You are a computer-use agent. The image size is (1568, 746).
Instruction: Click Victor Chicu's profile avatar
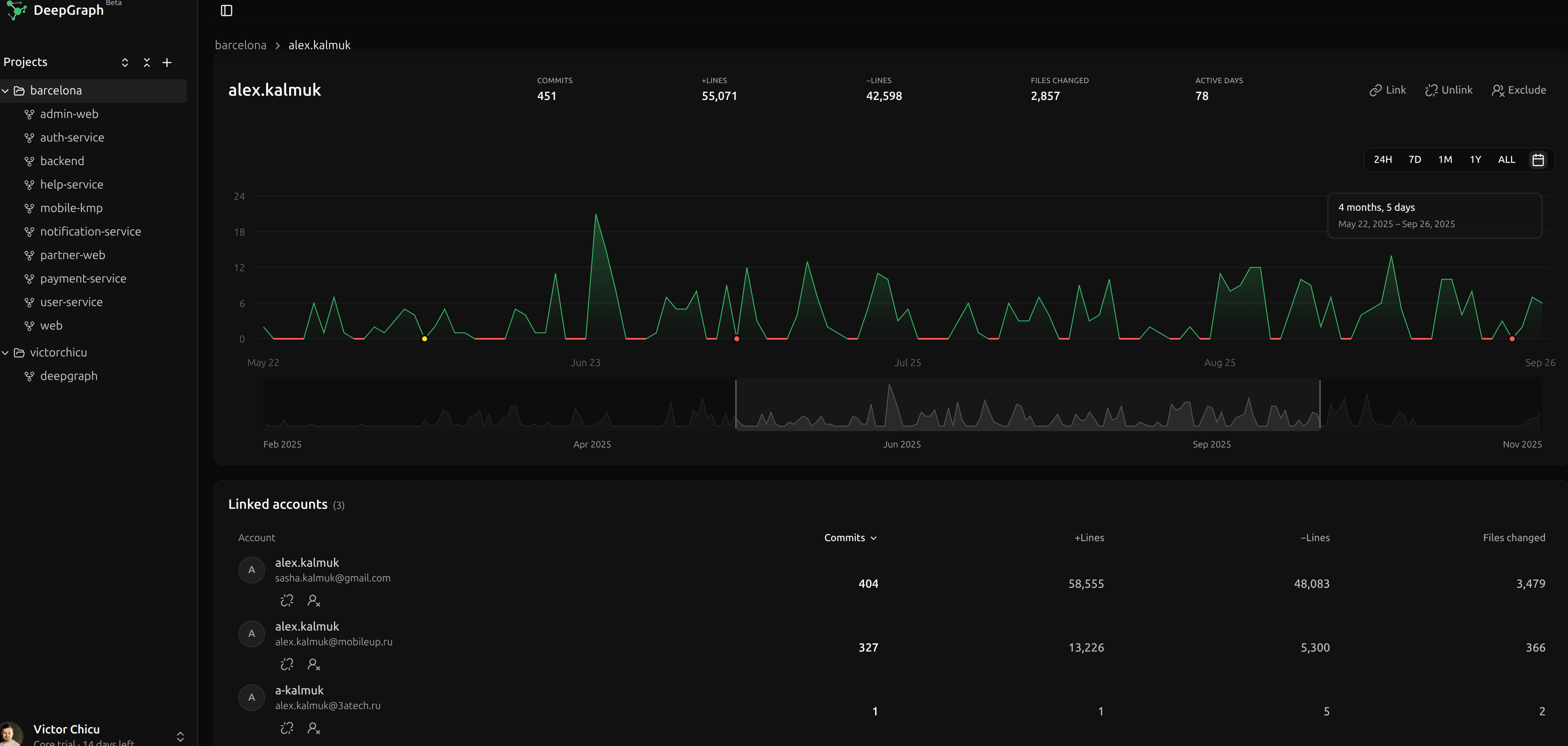click(x=10, y=734)
